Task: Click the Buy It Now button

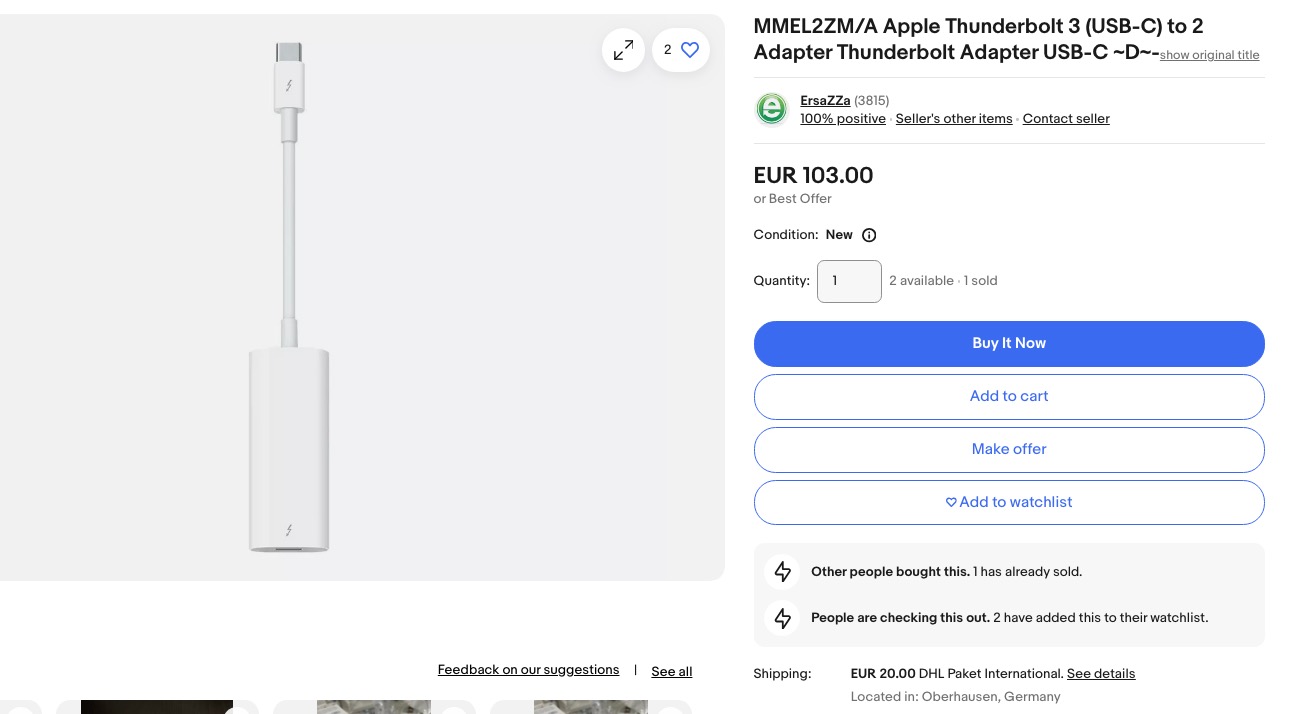Action: pos(1008,343)
